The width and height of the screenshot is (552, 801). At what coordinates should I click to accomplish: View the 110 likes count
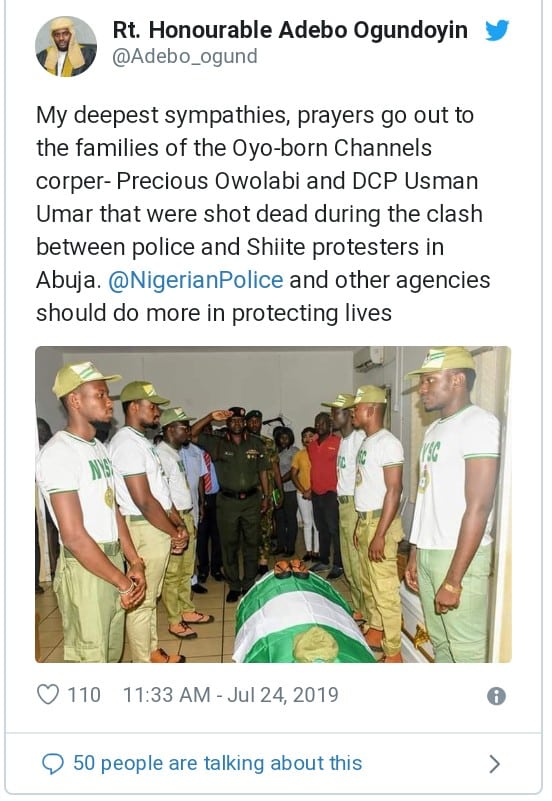click(84, 695)
